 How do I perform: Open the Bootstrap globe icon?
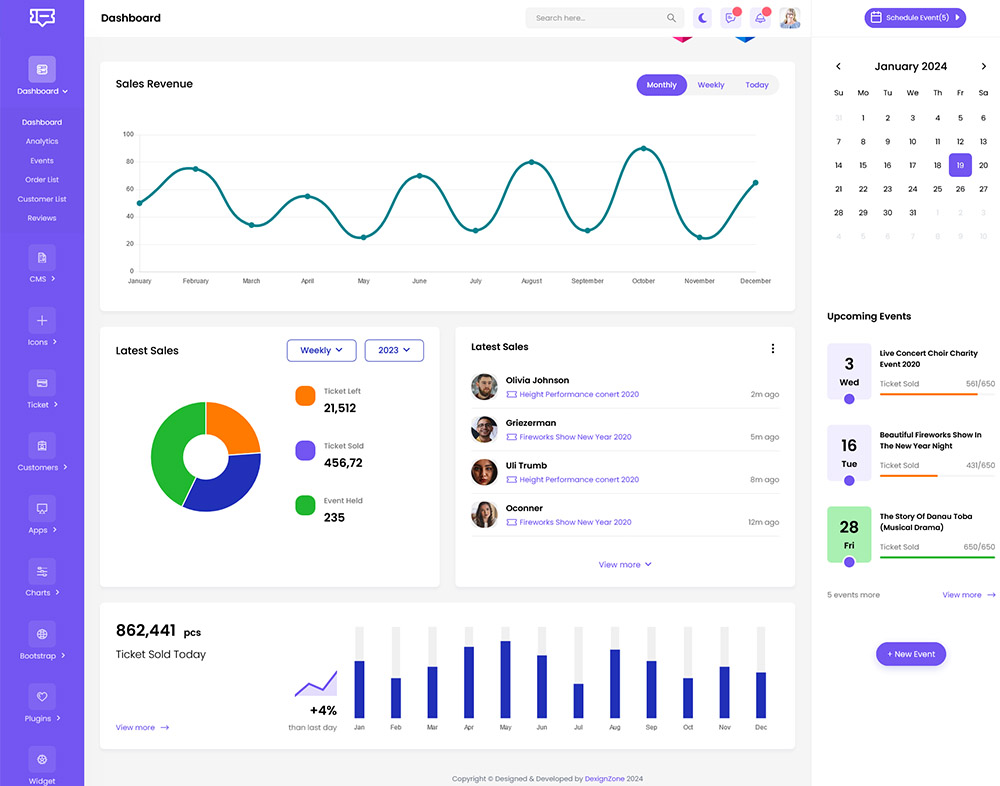tap(42, 634)
